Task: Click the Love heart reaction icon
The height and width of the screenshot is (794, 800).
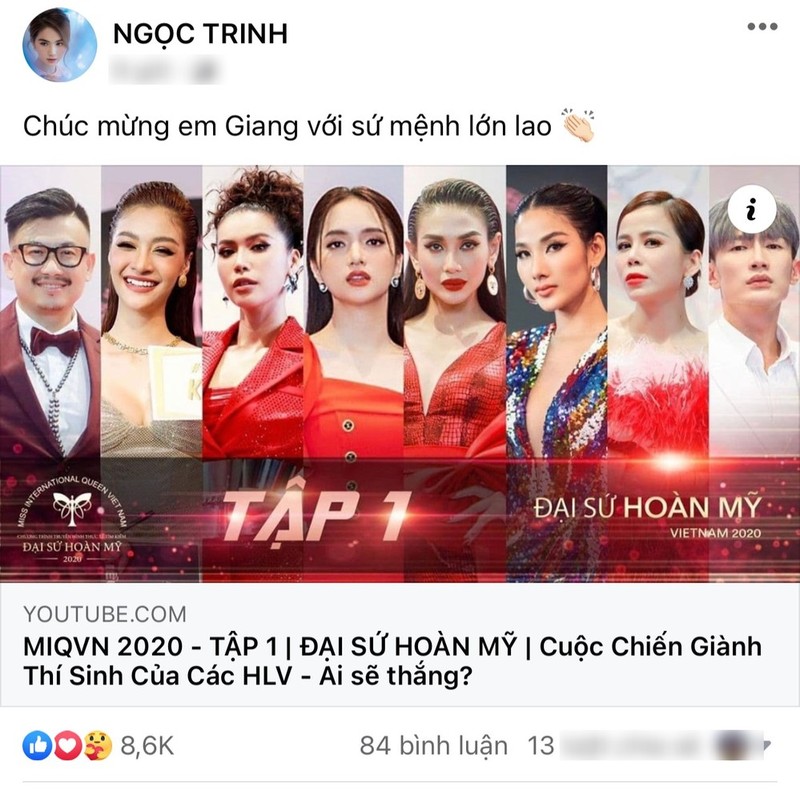Action: pos(67,746)
